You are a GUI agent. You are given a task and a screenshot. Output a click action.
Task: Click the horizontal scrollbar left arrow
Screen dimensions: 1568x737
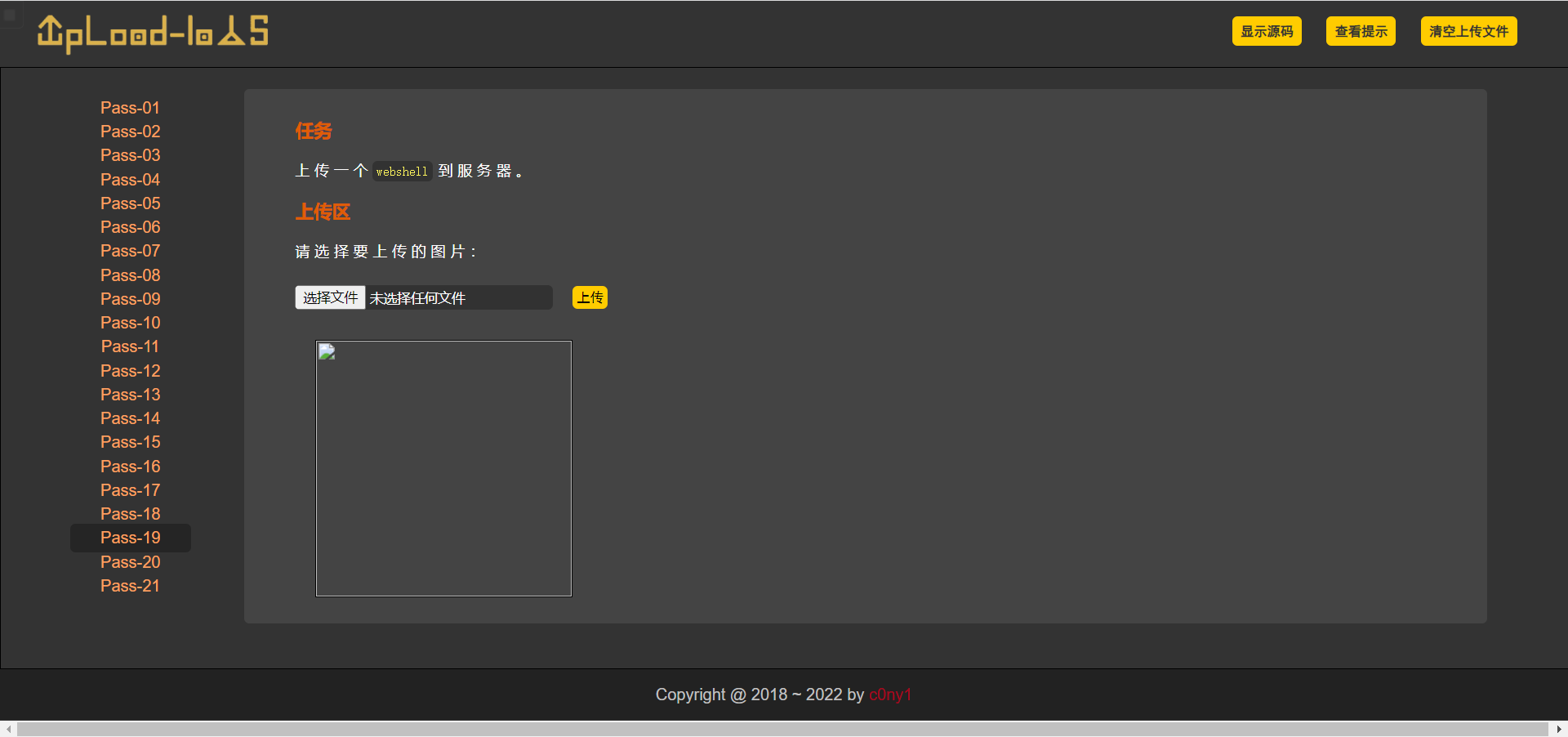[8, 729]
